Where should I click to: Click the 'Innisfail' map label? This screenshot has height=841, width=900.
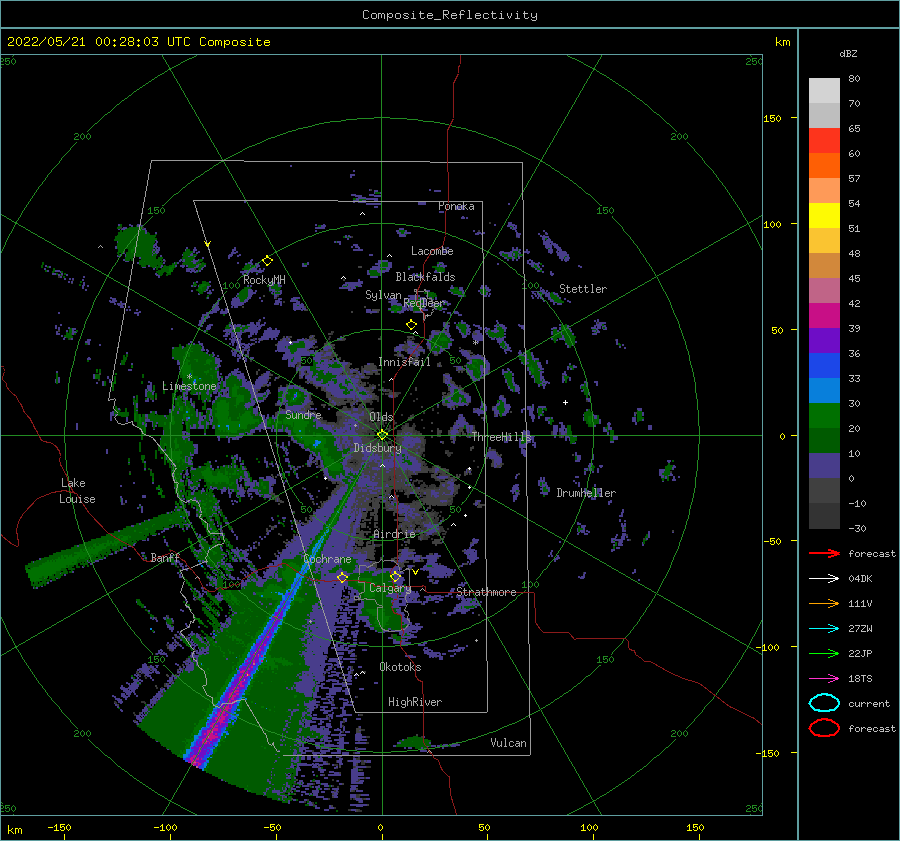pyautogui.click(x=404, y=362)
